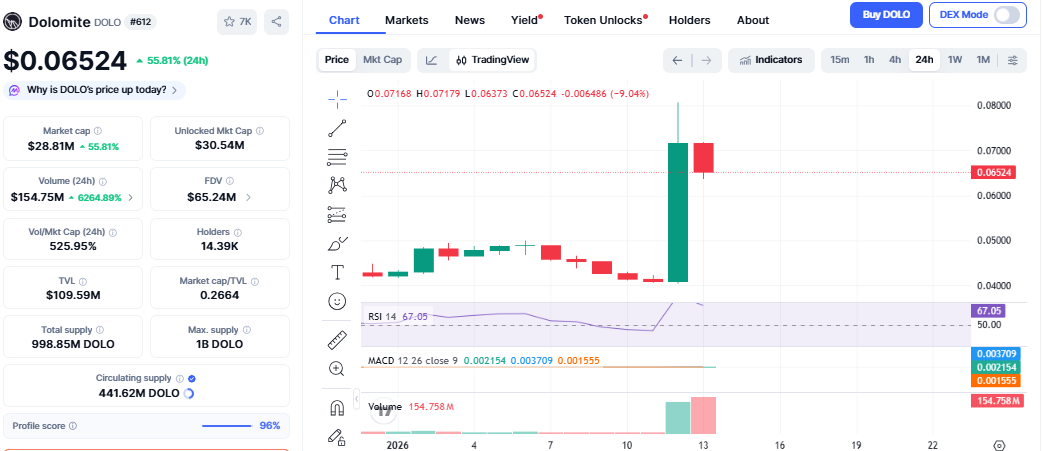Image resolution: width=1042 pixels, height=451 pixels.
Task: Click the Buy DOLO button
Action: (886, 15)
